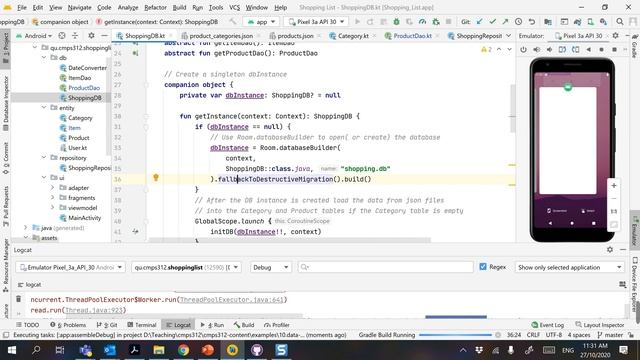Open the Terminal tool window
Screen dimensions: 640x360
pyautogui.click(x=142, y=325)
